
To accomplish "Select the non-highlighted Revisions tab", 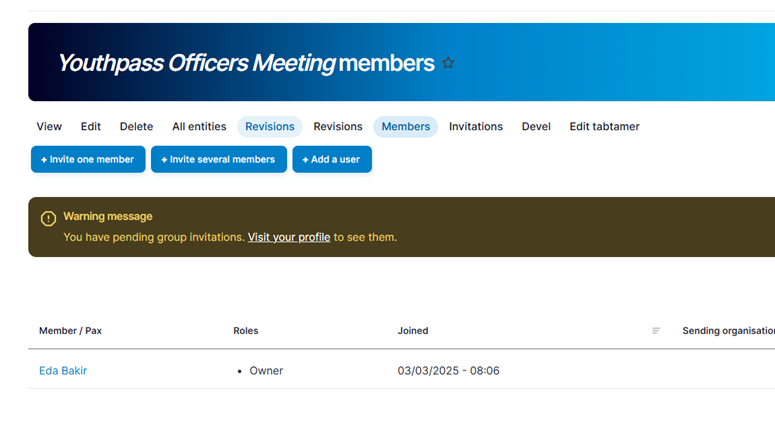I will (338, 126).
